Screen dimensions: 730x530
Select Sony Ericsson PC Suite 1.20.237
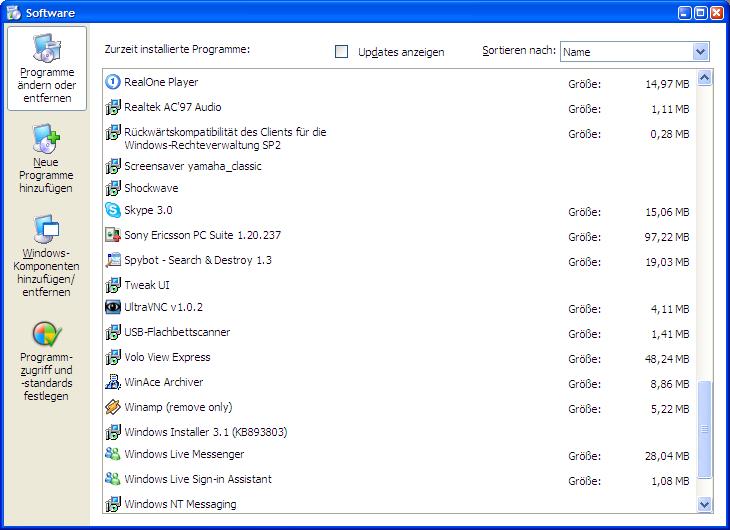[203, 235]
